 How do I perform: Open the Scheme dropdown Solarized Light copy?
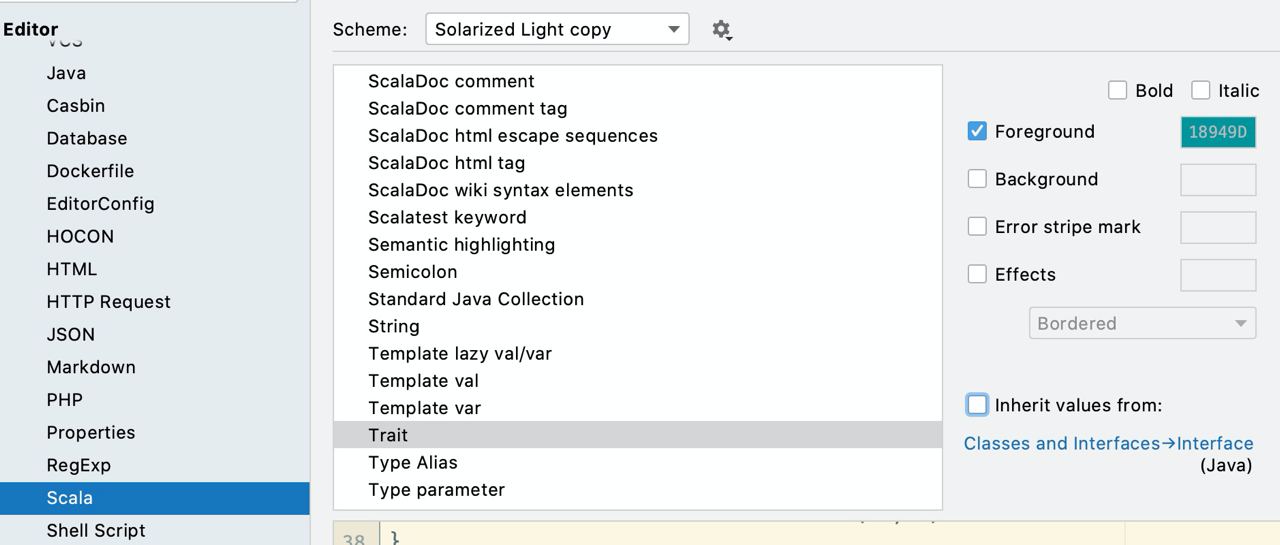tap(557, 29)
